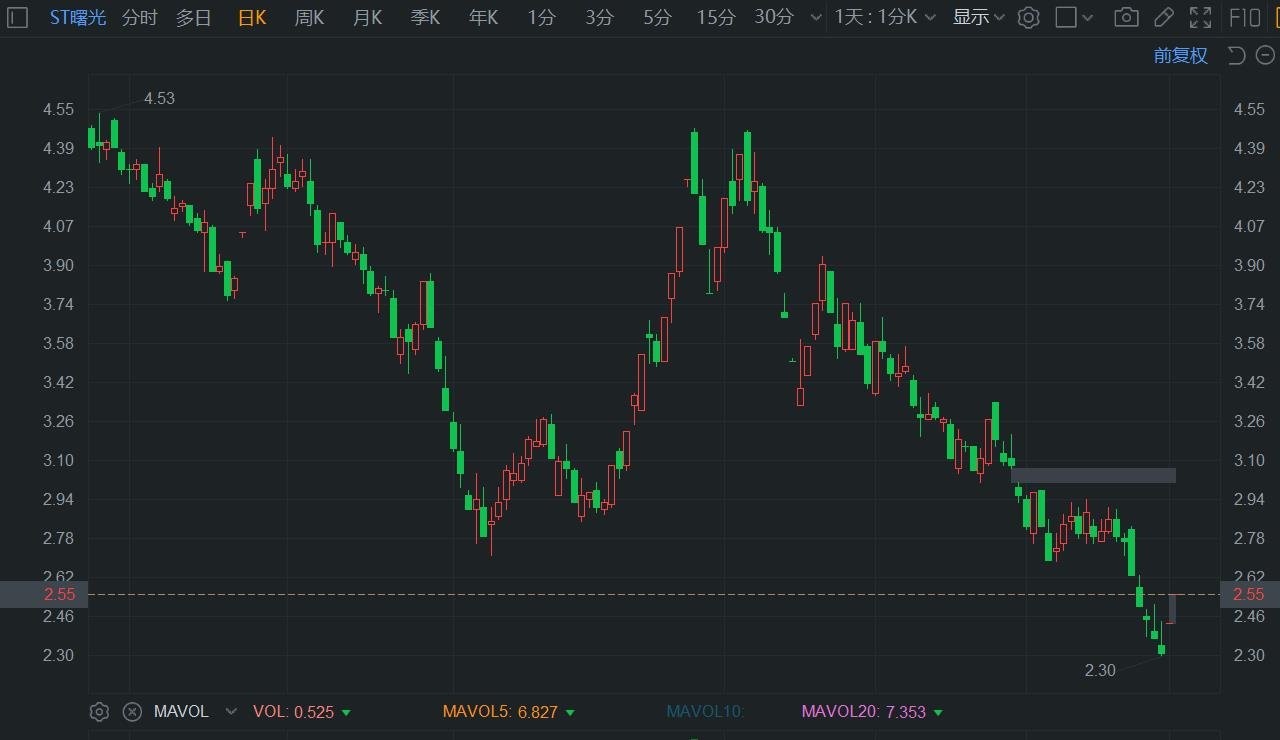Screen dimensions: 1280x740
Task: Select the 15分 interval button
Action: (716, 17)
